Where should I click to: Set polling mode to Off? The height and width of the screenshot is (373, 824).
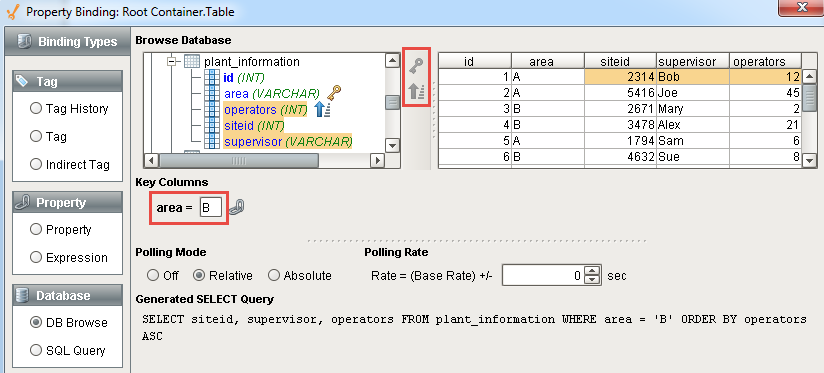(153, 275)
